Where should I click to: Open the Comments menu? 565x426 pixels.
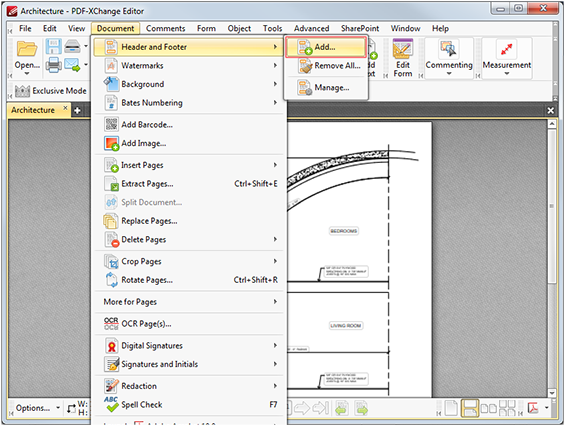tap(165, 28)
